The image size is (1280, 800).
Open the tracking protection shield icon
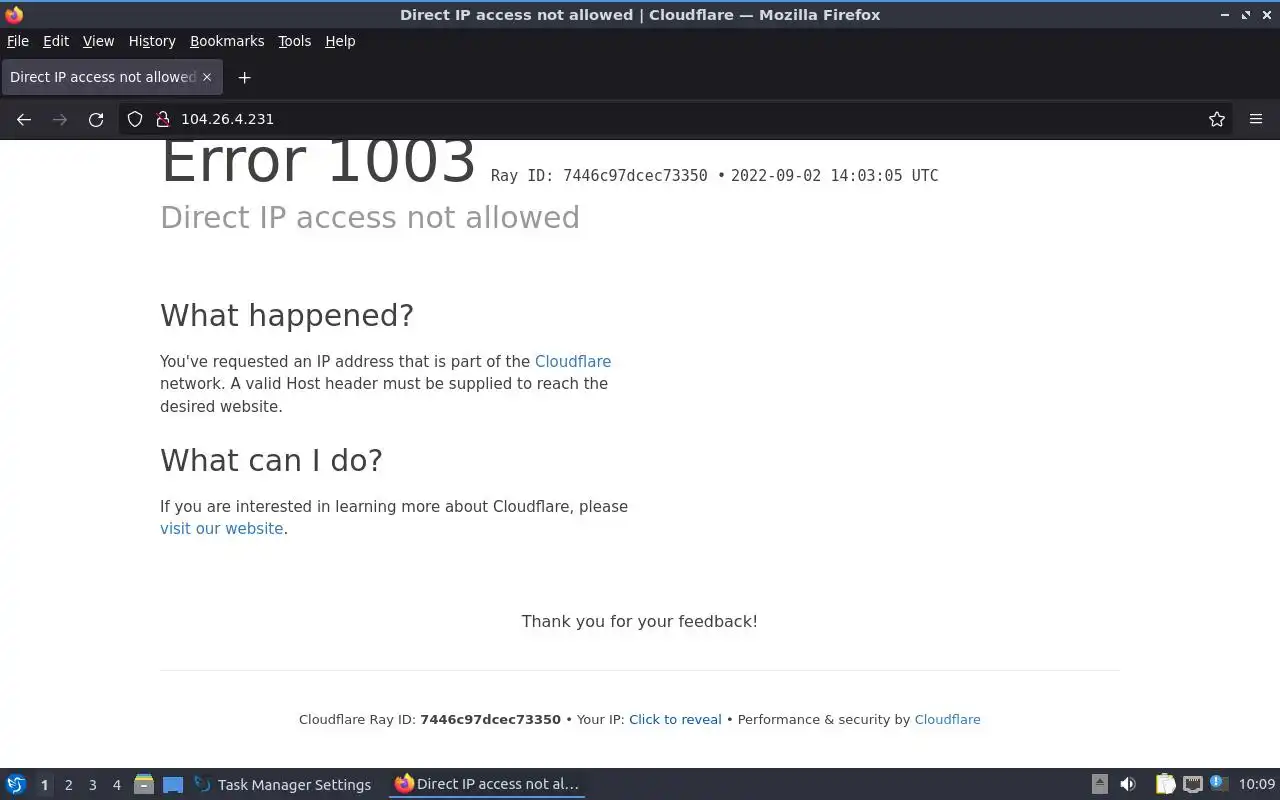[x=135, y=119]
